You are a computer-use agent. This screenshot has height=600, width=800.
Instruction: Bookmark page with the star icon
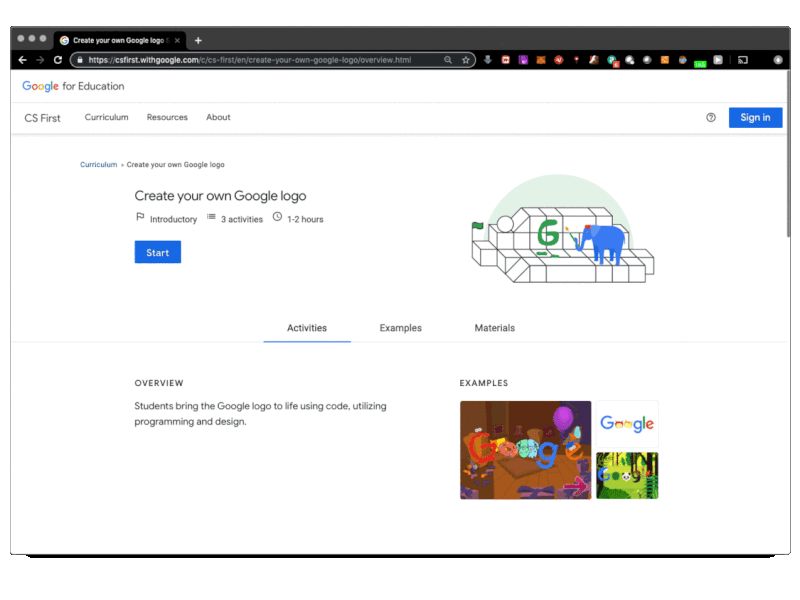(466, 60)
